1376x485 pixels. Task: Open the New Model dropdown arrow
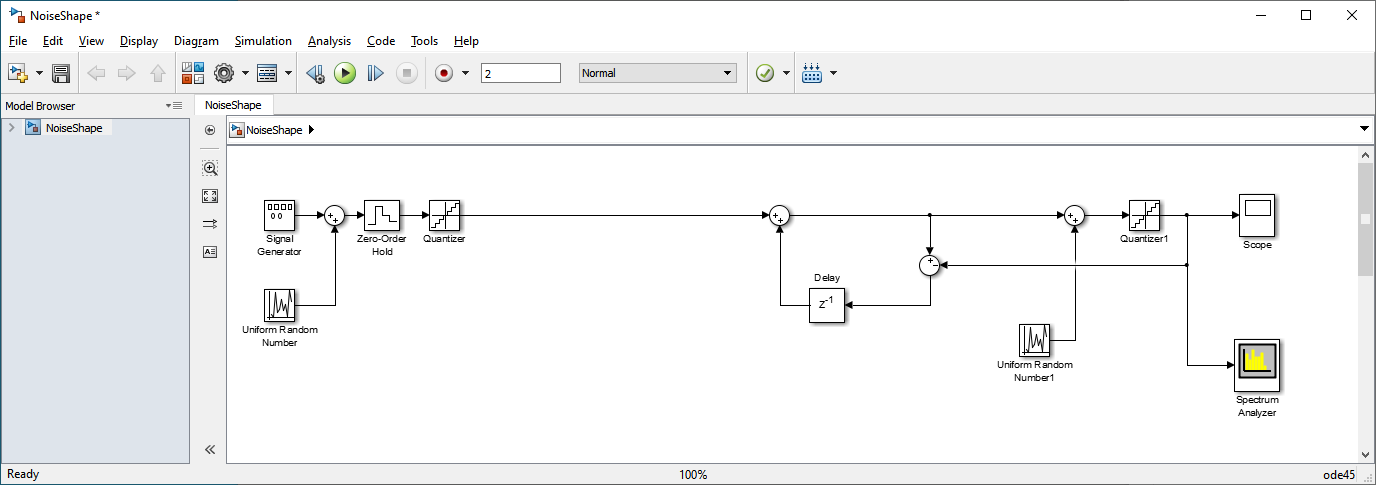point(39,73)
